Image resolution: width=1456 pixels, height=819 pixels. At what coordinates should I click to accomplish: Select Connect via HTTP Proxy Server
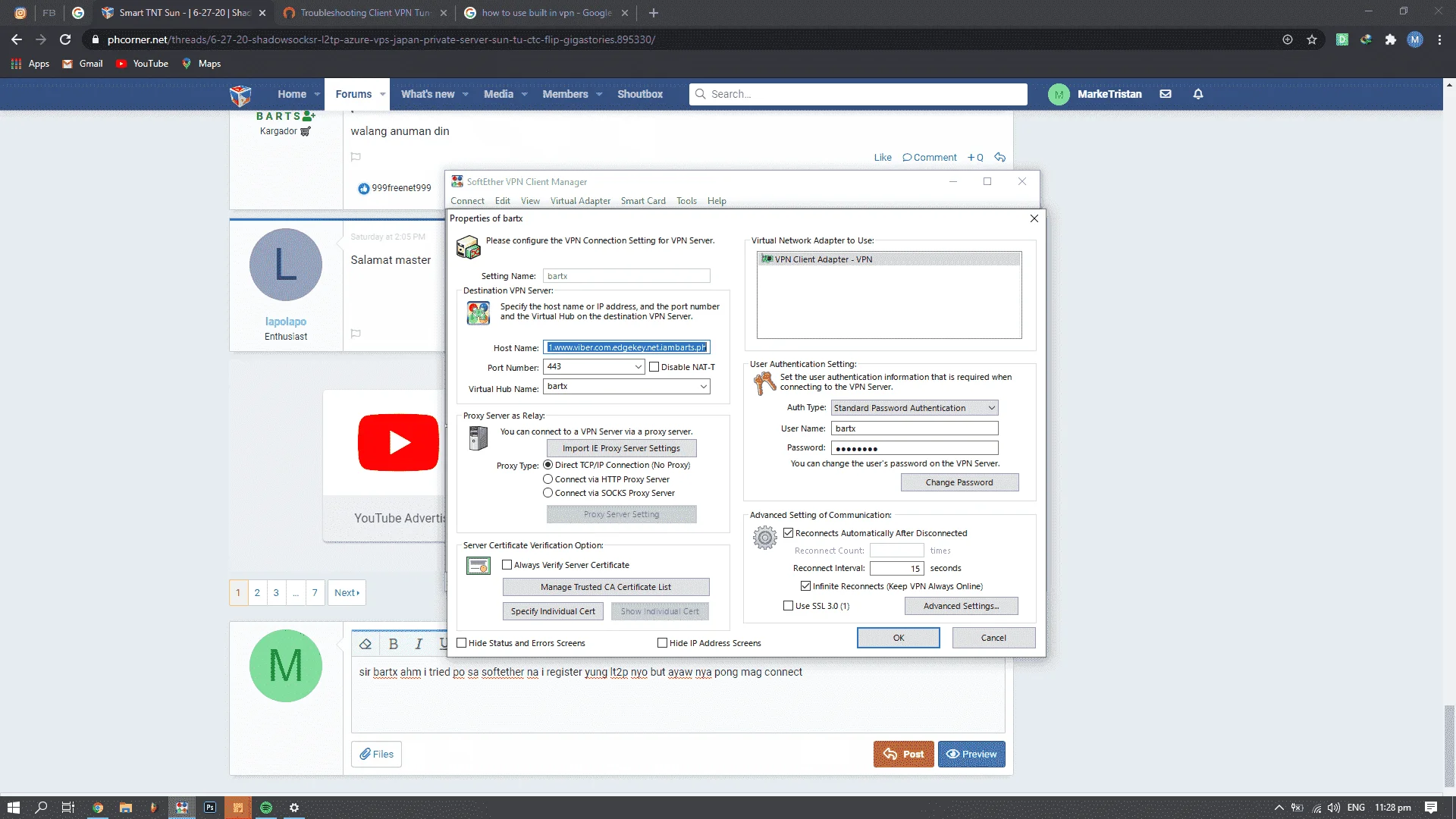pos(548,479)
